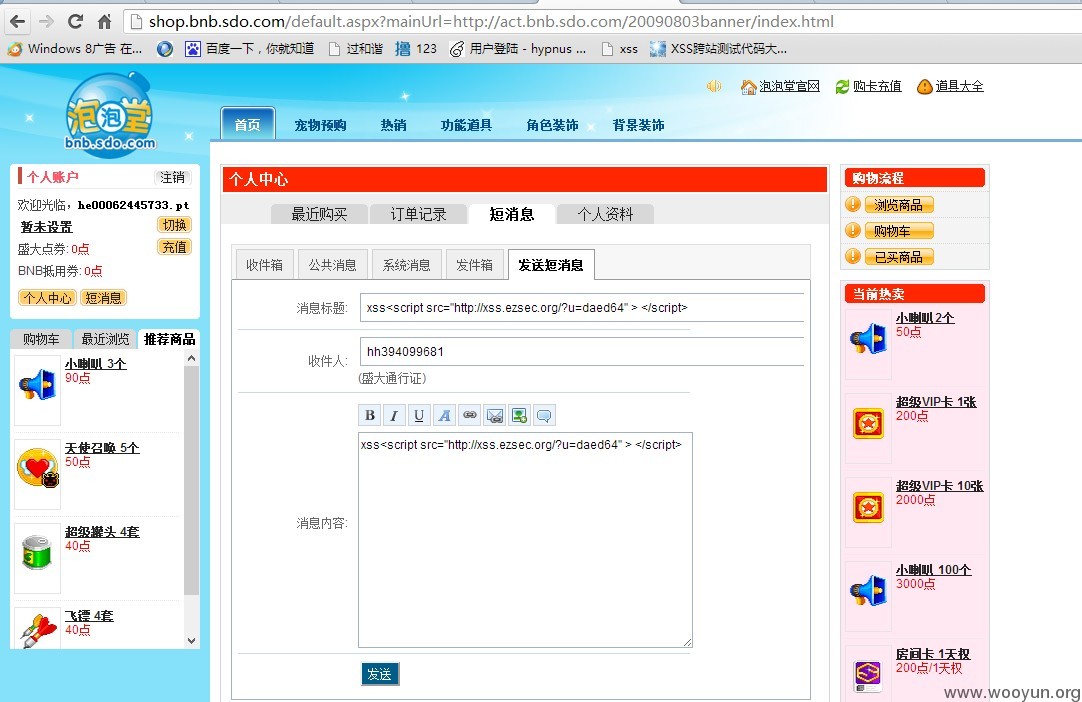
Task: Click recommended list scrollbar down arrow
Action: tap(192, 641)
